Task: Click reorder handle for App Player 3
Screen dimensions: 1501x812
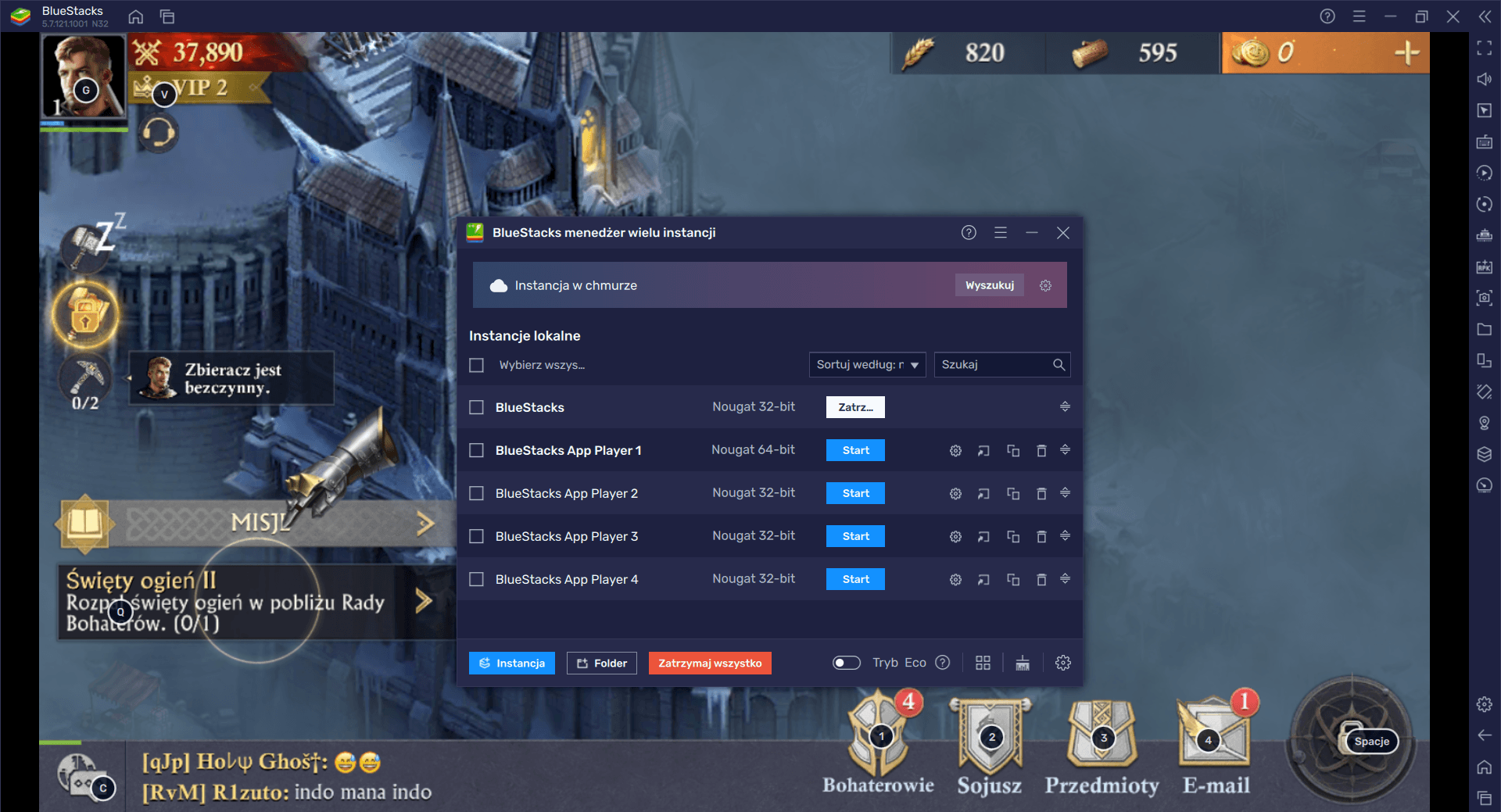Action: click(1065, 535)
